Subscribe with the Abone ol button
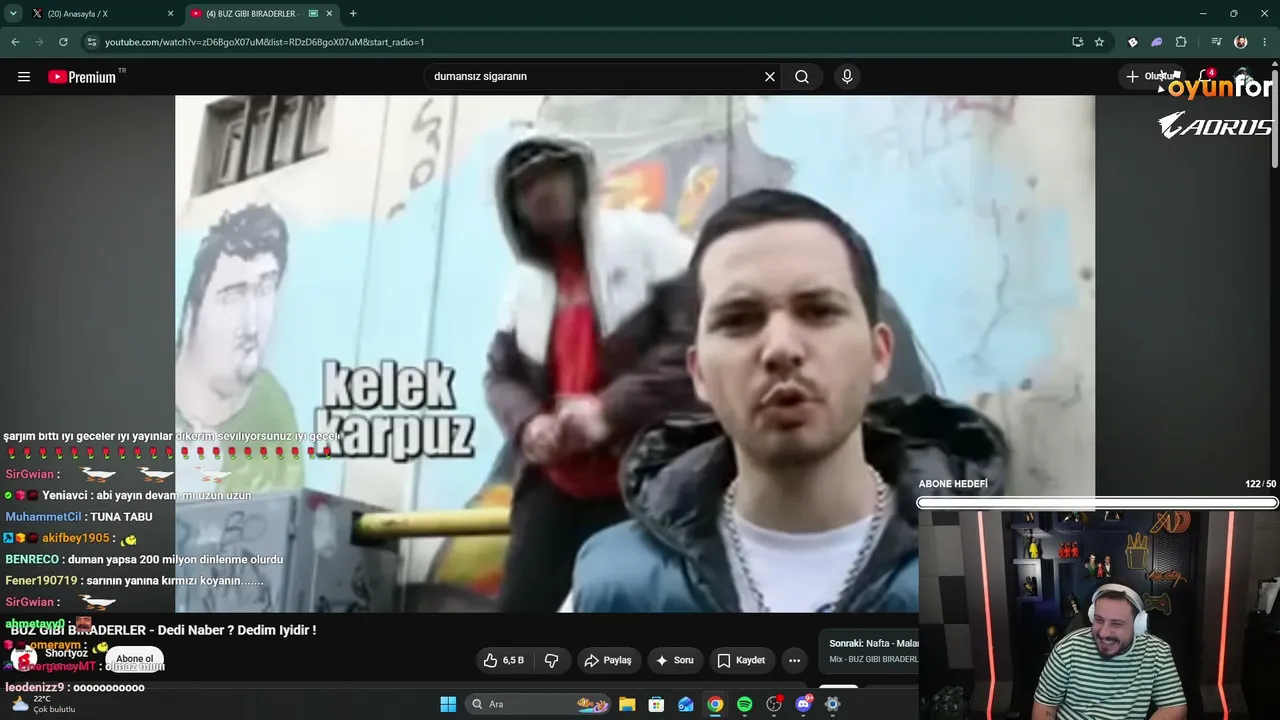 (135, 659)
